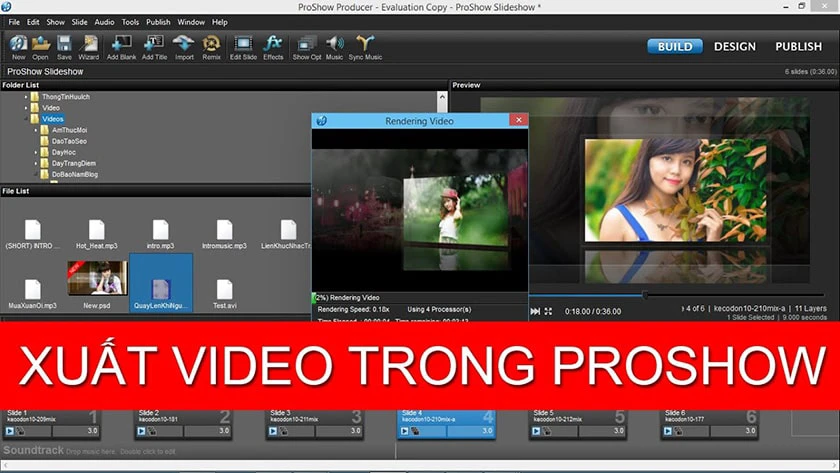This screenshot has width=840, height=473.
Task: Expand the AmThucMoi folder
Action: point(36,130)
